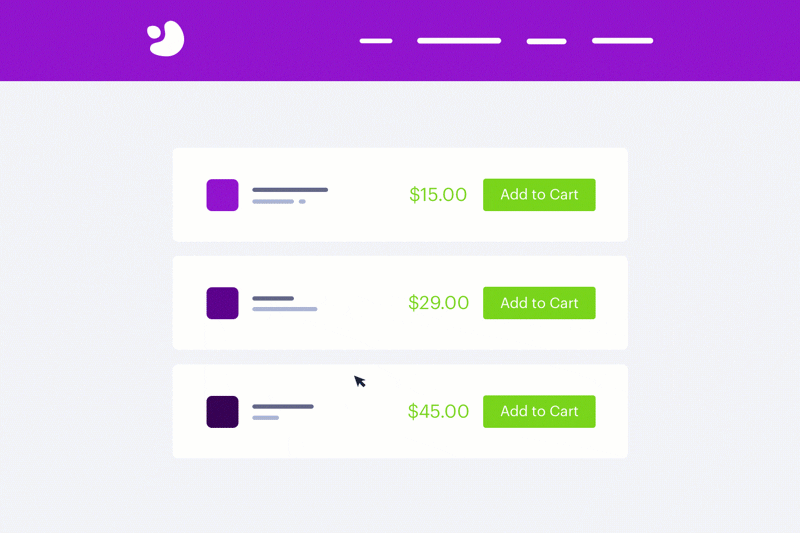Open the last navigation menu item

click(622, 41)
